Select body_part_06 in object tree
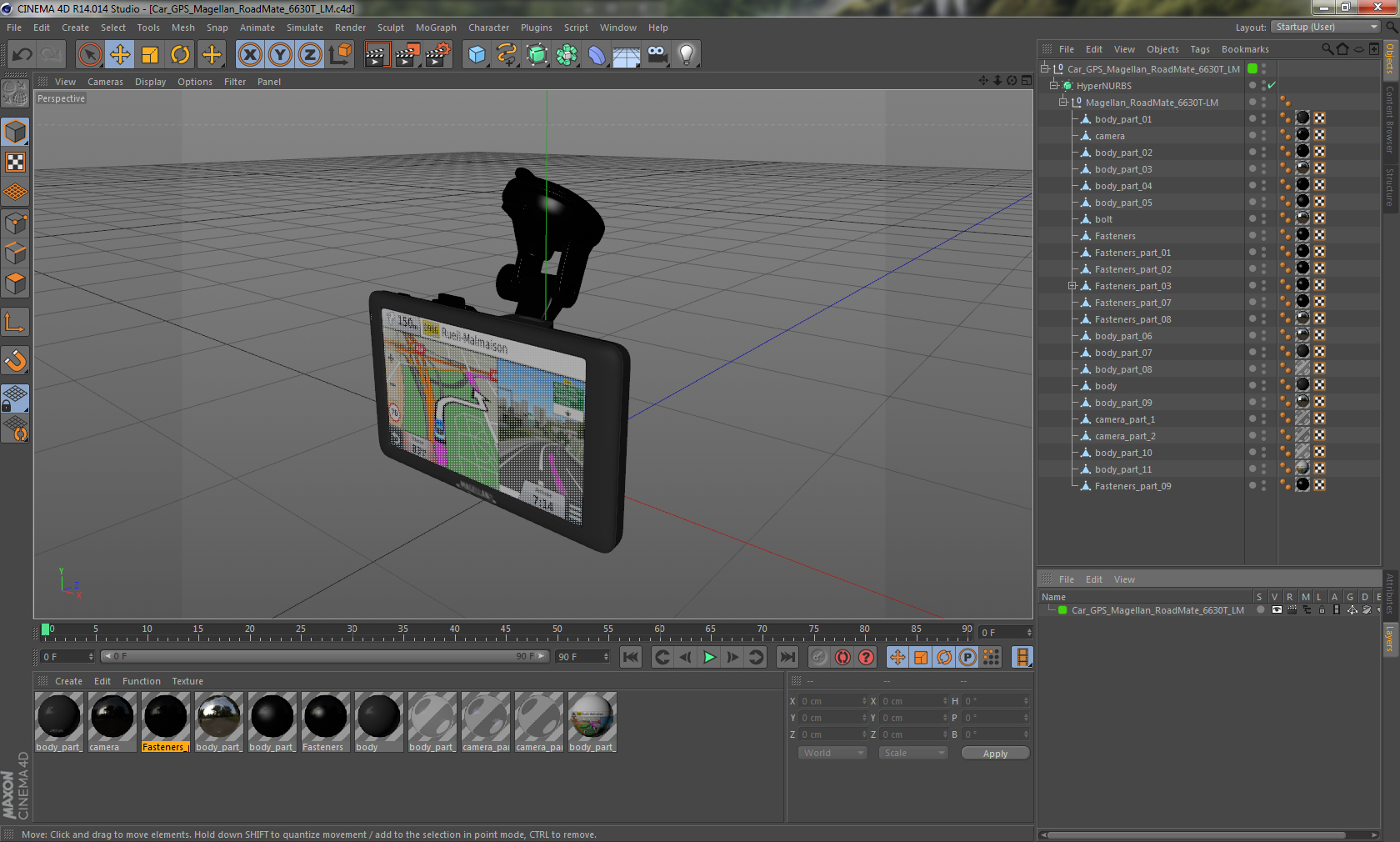This screenshot has width=1400, height=842. pos(1122,336)
